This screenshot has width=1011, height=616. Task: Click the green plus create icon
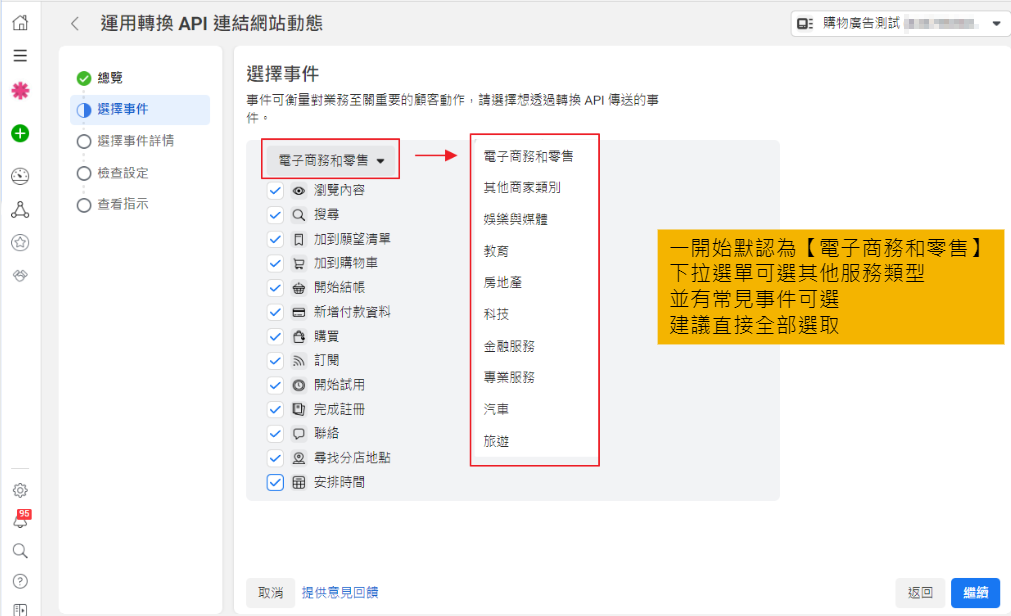tap(20, 133)
